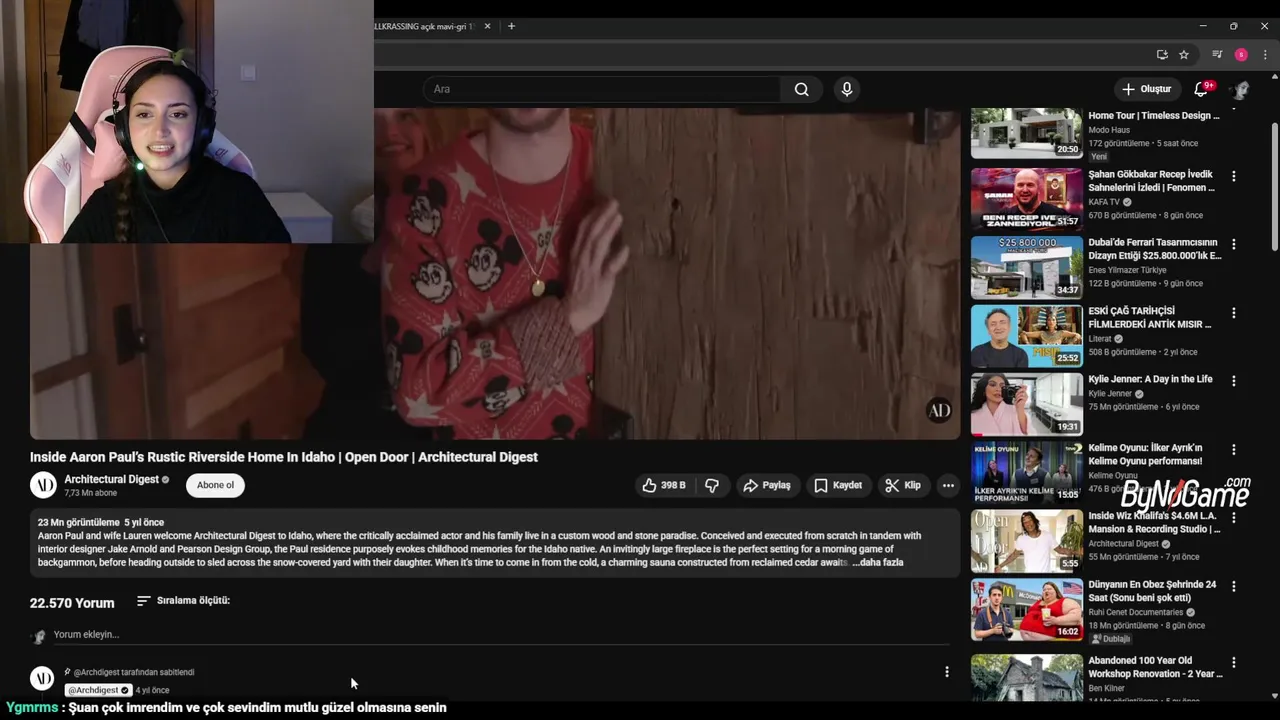Click @Archdigest commenter badge
This screenshot has width=1280, height=720.
point(99,690)
